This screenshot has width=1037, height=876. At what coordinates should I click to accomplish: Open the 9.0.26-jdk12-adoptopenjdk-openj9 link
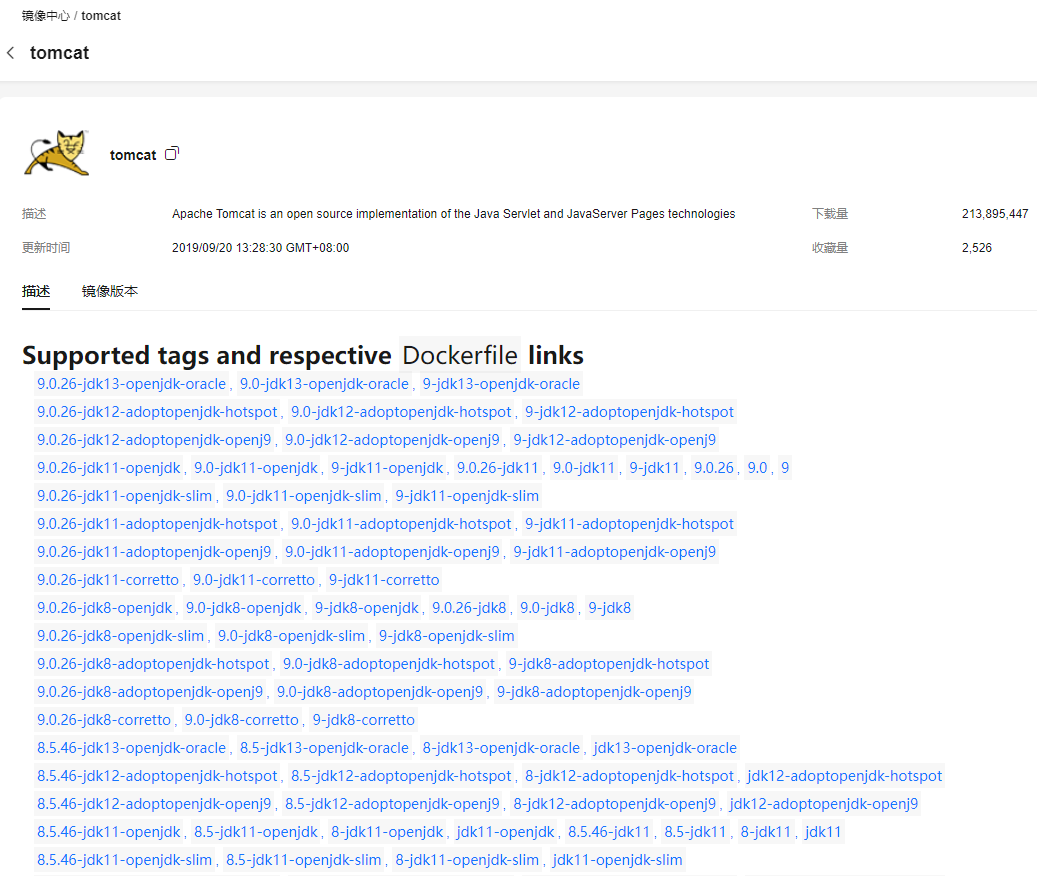154,440
